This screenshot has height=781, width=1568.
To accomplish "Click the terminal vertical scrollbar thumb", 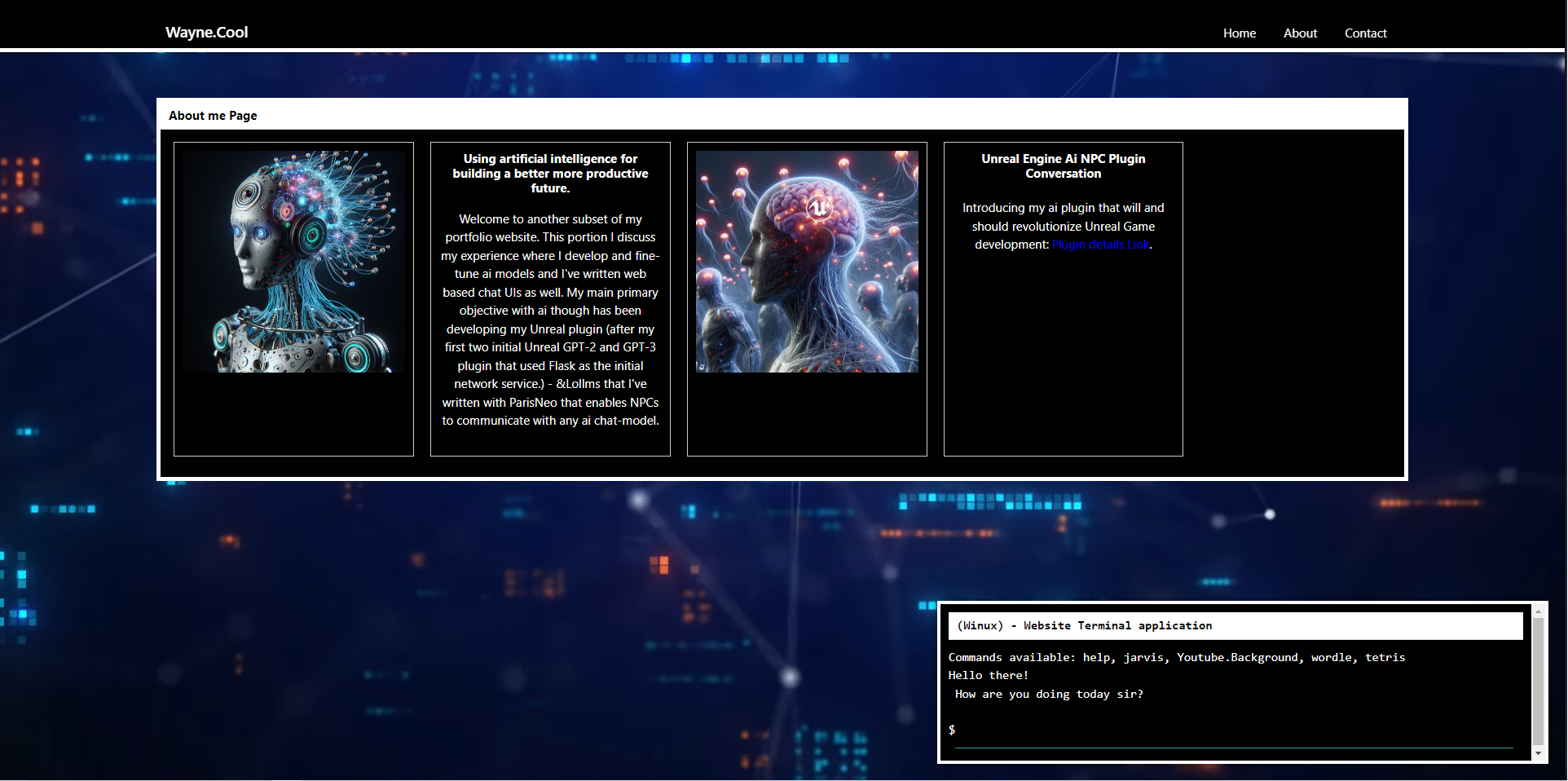I will pos(1538,682).
